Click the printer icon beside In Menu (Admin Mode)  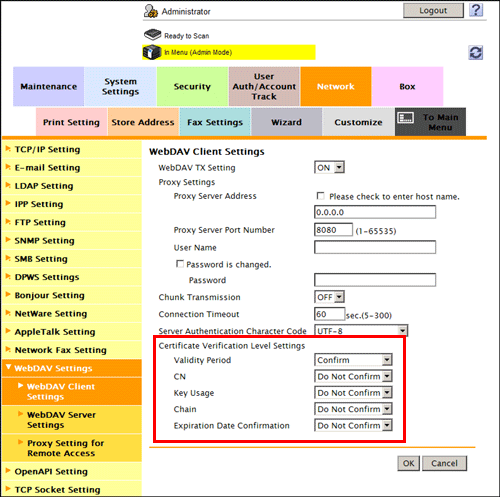(152, 52)
